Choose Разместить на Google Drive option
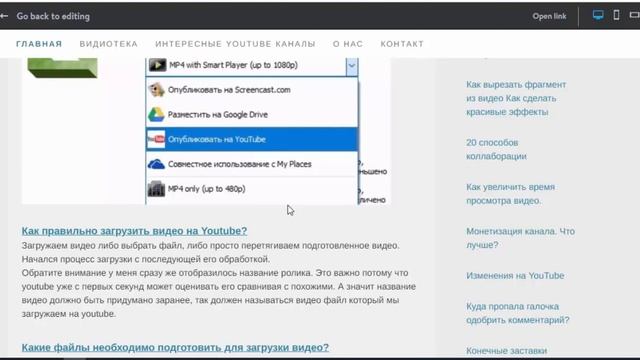This screenshot has width=640, height=360. click(252, 115)
